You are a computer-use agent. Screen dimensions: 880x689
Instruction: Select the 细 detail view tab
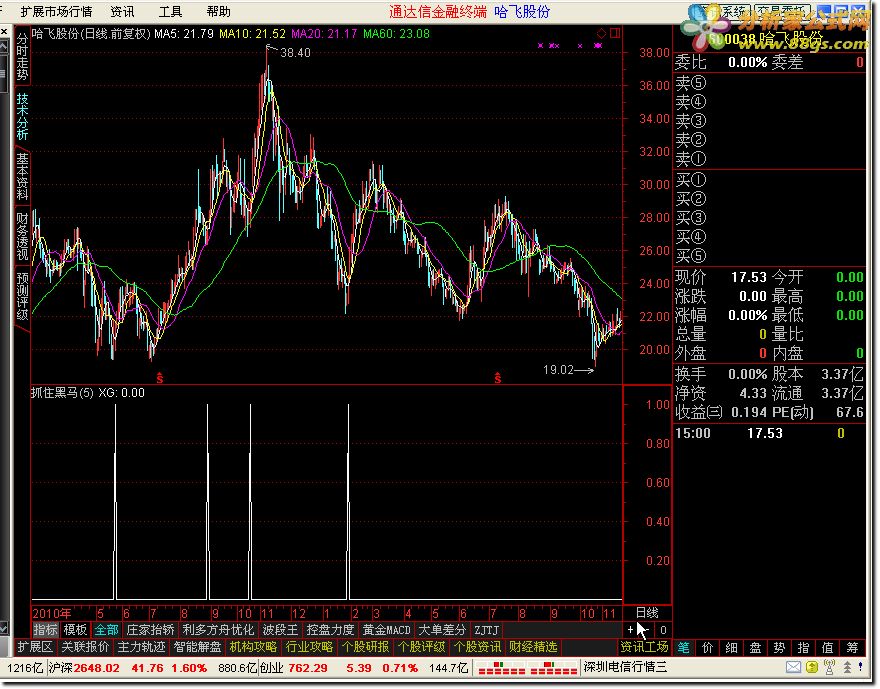(x=732, y=647)
